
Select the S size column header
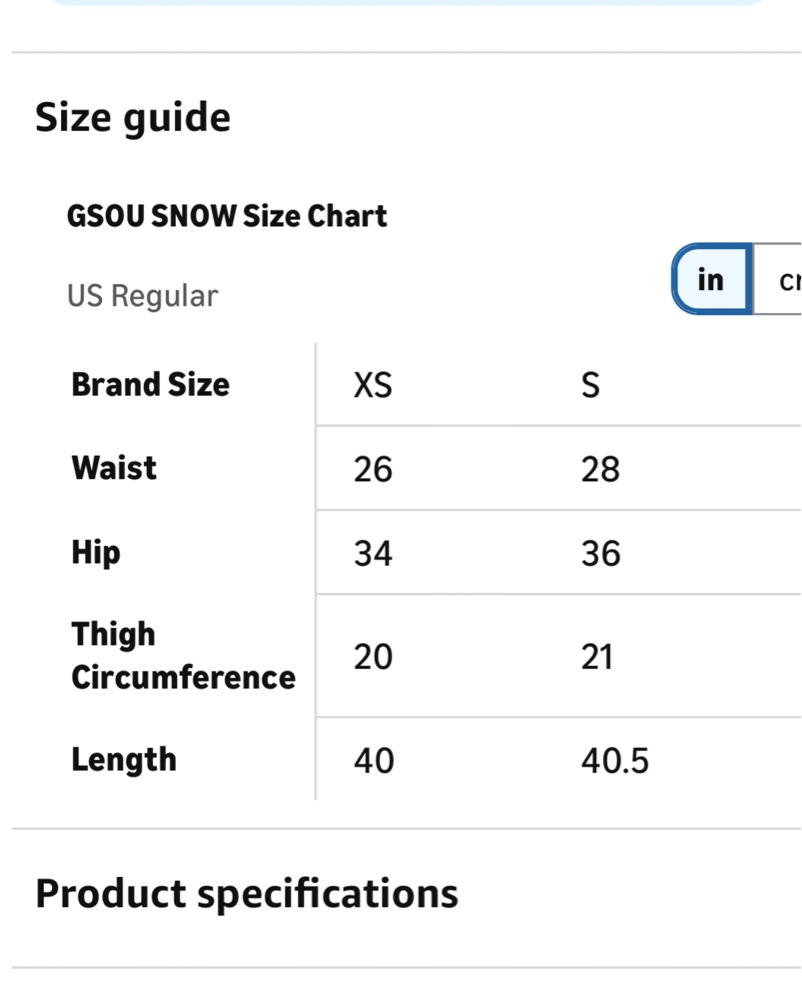pos(590,385)
